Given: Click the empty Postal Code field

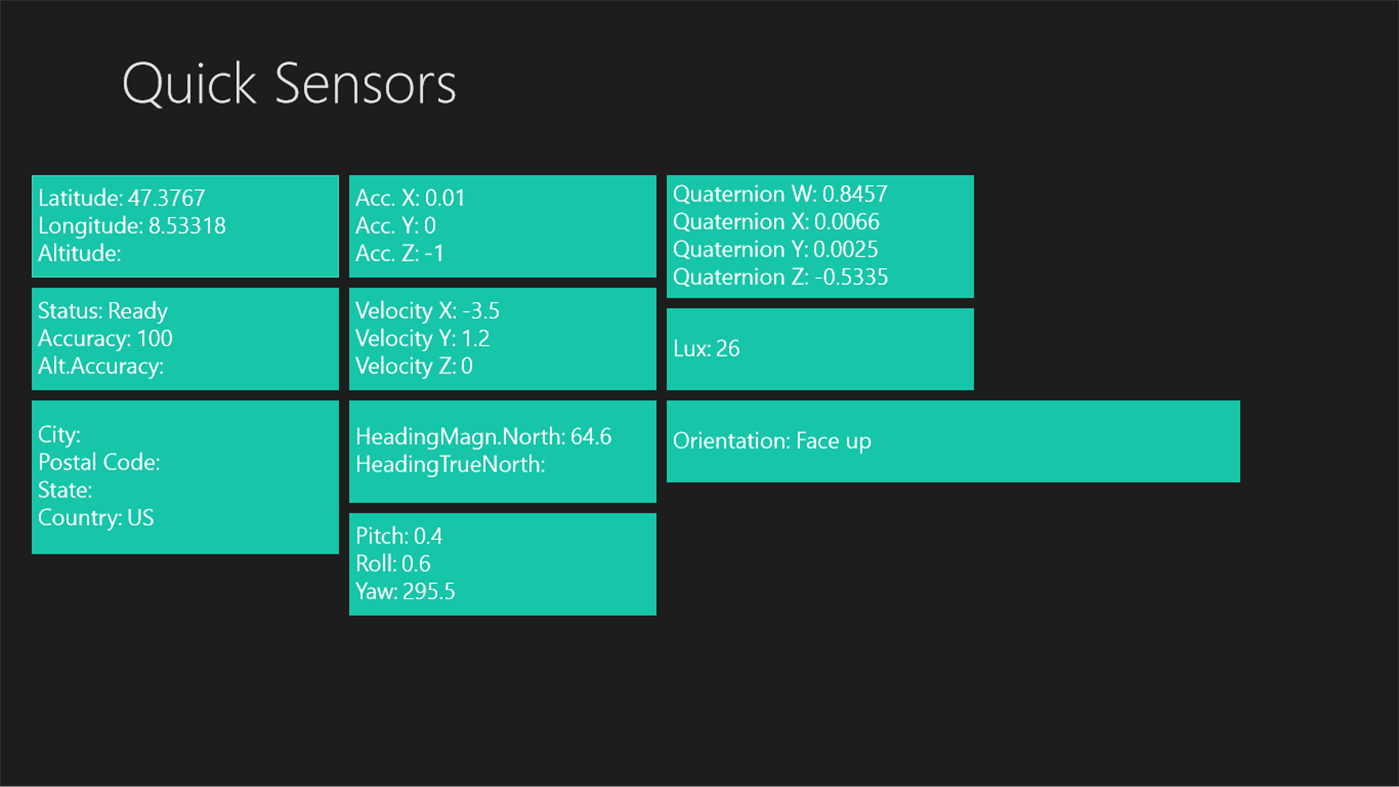Looking at the screenshot, I should [x=99, y=461].
